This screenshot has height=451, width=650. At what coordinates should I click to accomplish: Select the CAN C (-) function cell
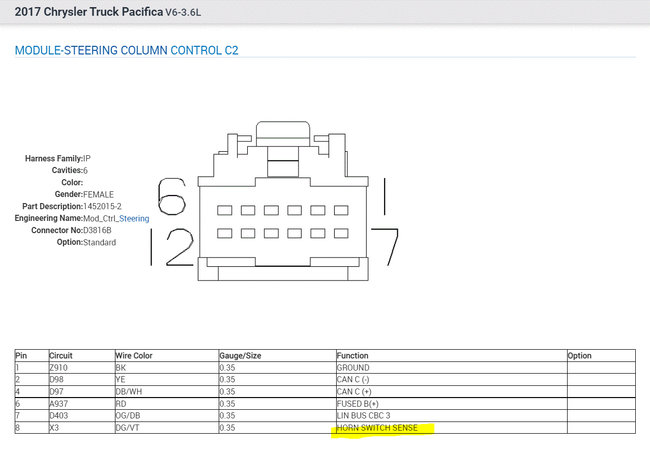click(x=452, y=380)
